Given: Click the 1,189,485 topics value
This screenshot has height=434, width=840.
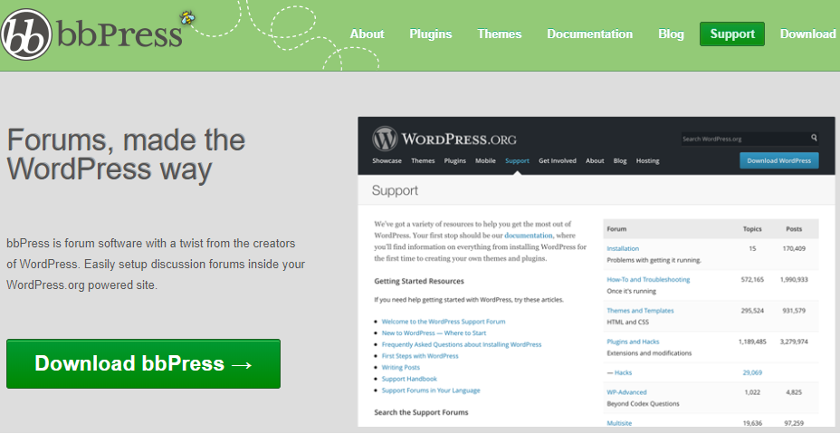Looking at the screenshot, I should [752, 342].
